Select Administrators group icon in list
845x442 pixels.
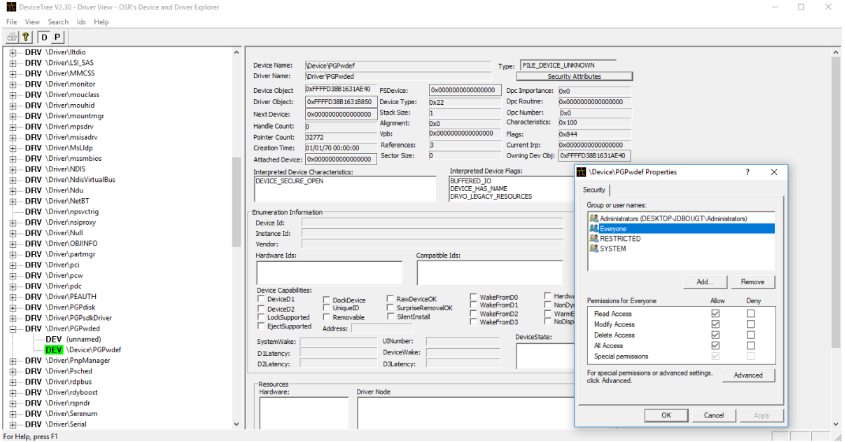pyautogui.click(x=594, y=217)
